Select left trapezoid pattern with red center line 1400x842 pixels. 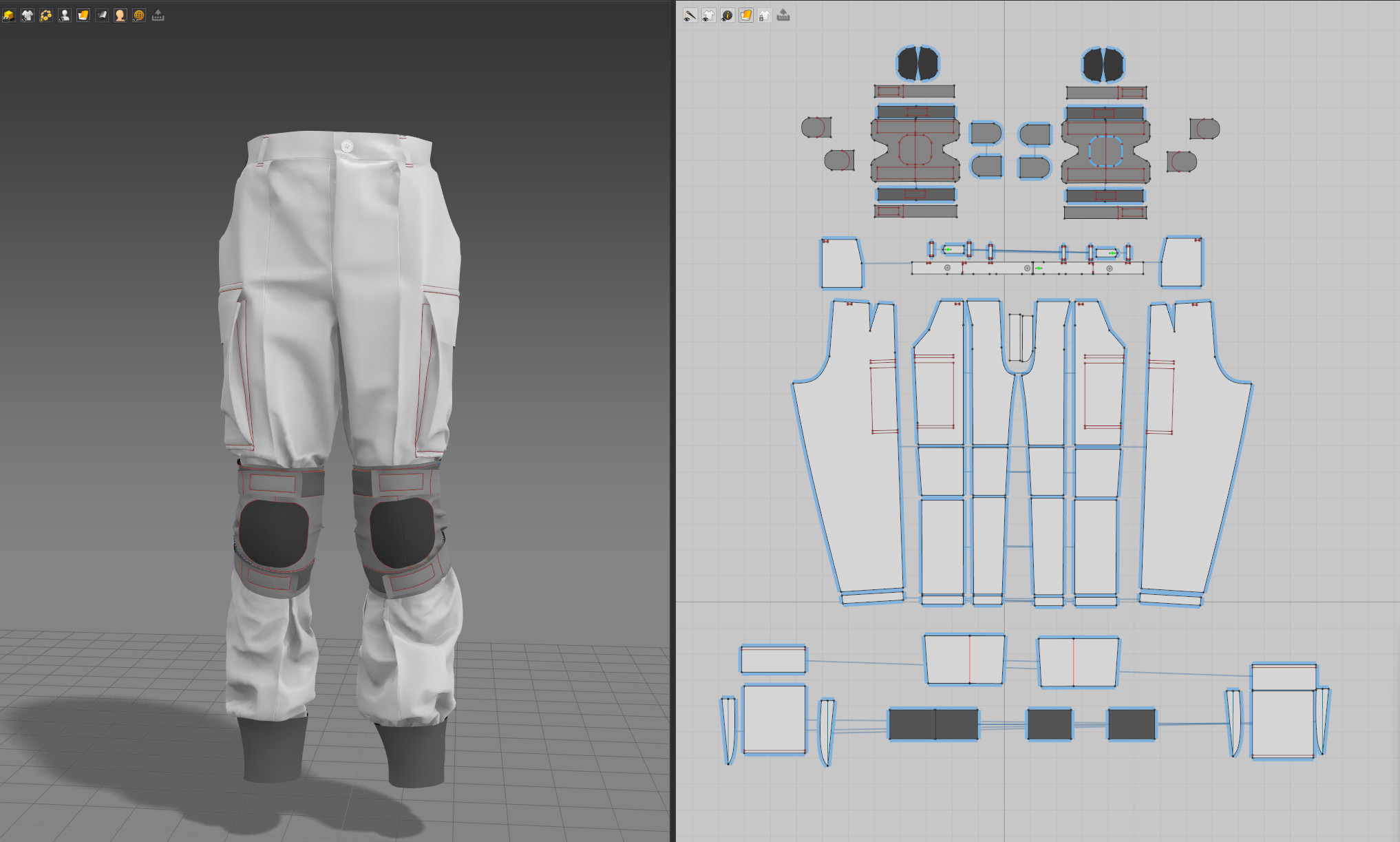point(964,660)
